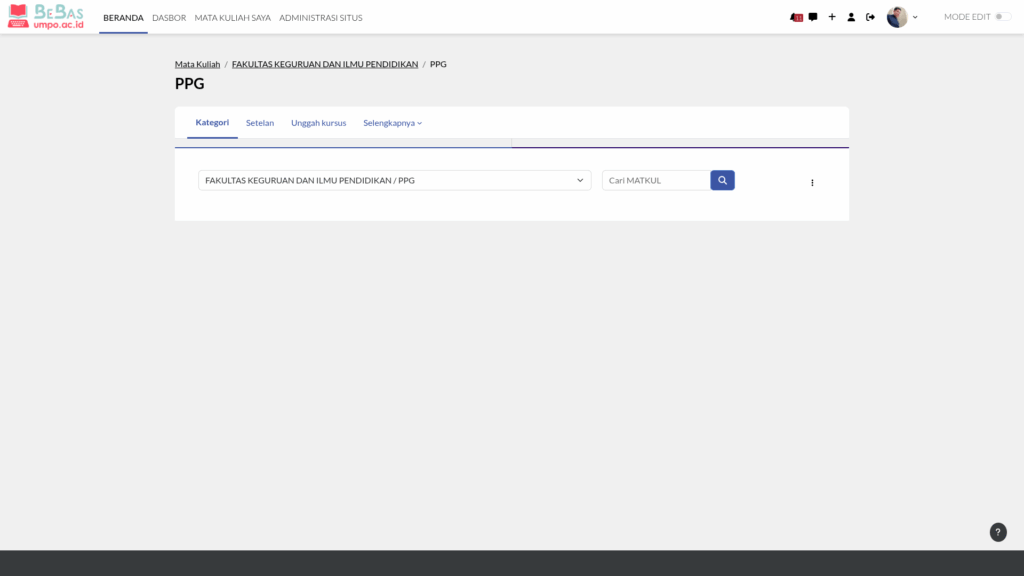This screenshot has width=1024, height=576.
Task: Open Fakultas Keguruan dan Ilmu Pendidikan breadcrumb
Action: (325, 64)
